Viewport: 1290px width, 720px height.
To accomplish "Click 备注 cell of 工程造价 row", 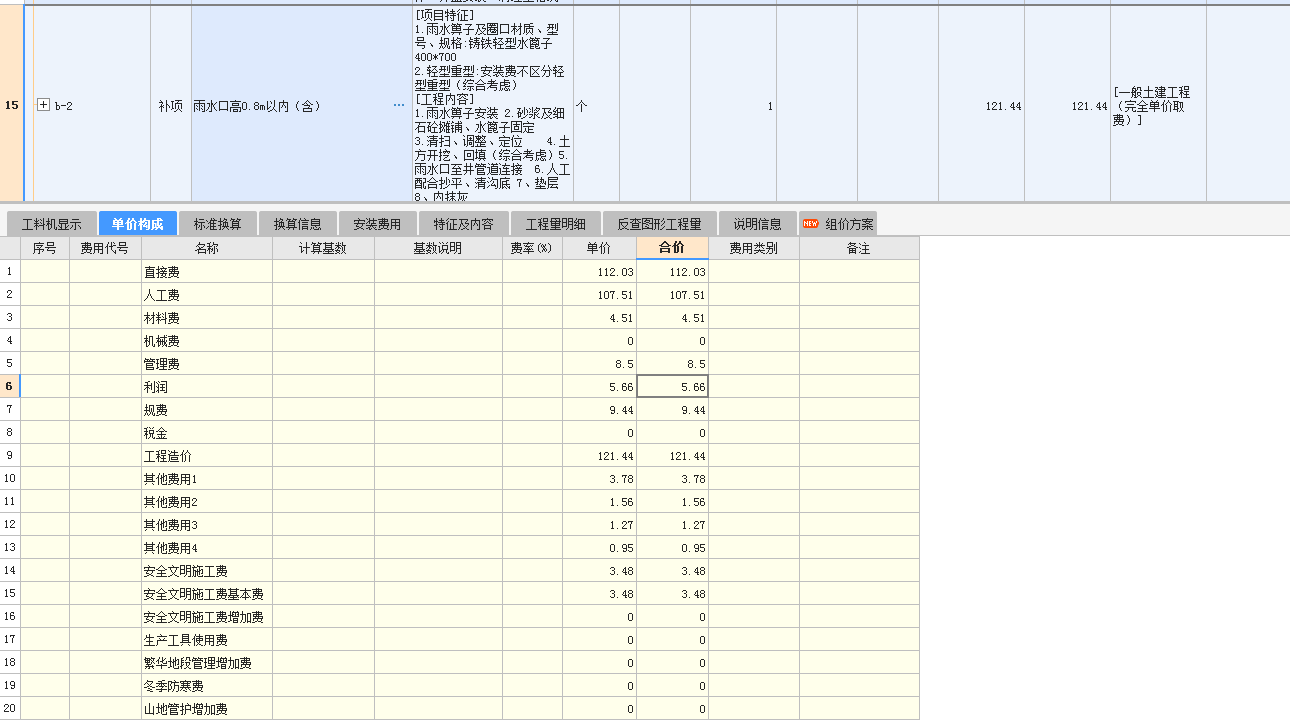I will pos(859,456).
